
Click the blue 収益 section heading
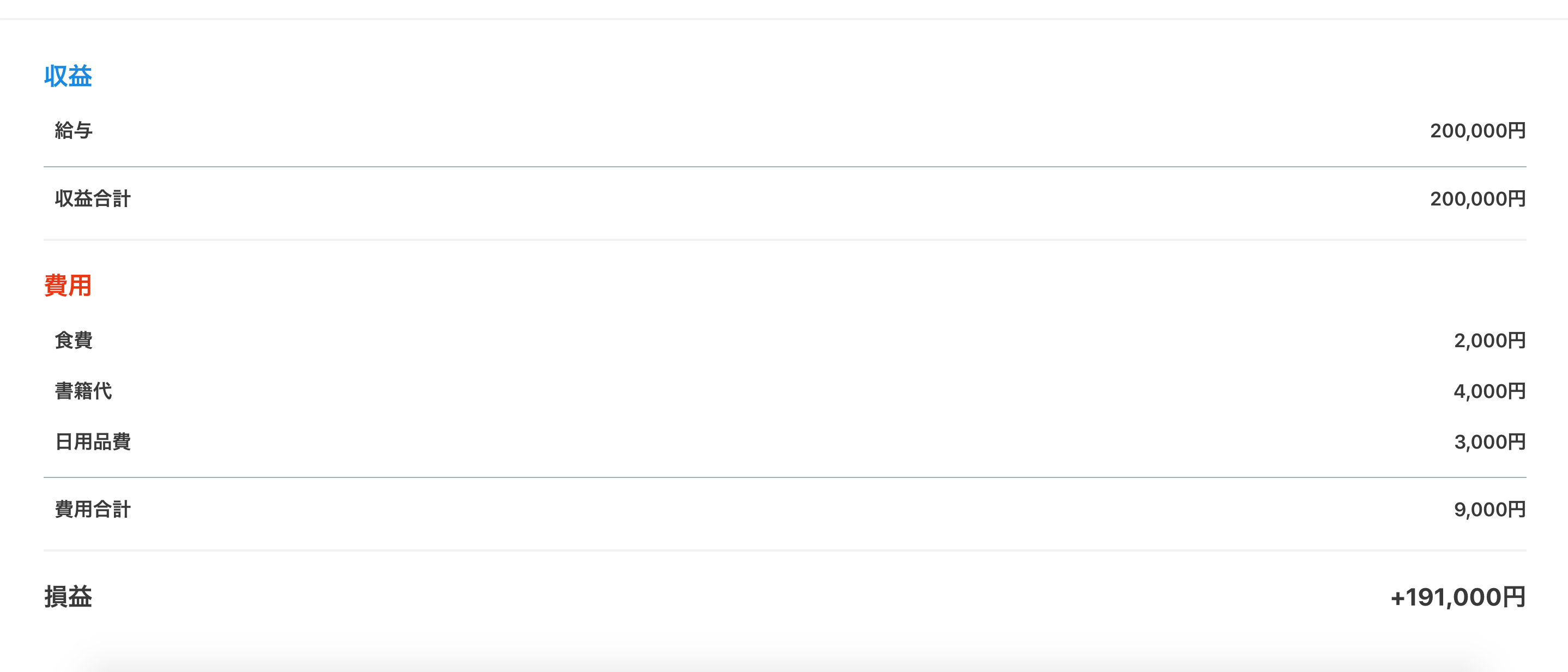click(68, 77)
